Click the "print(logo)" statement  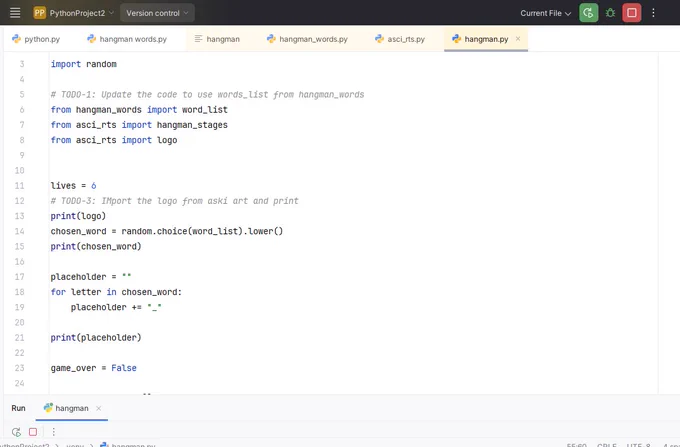click(78, 216)
